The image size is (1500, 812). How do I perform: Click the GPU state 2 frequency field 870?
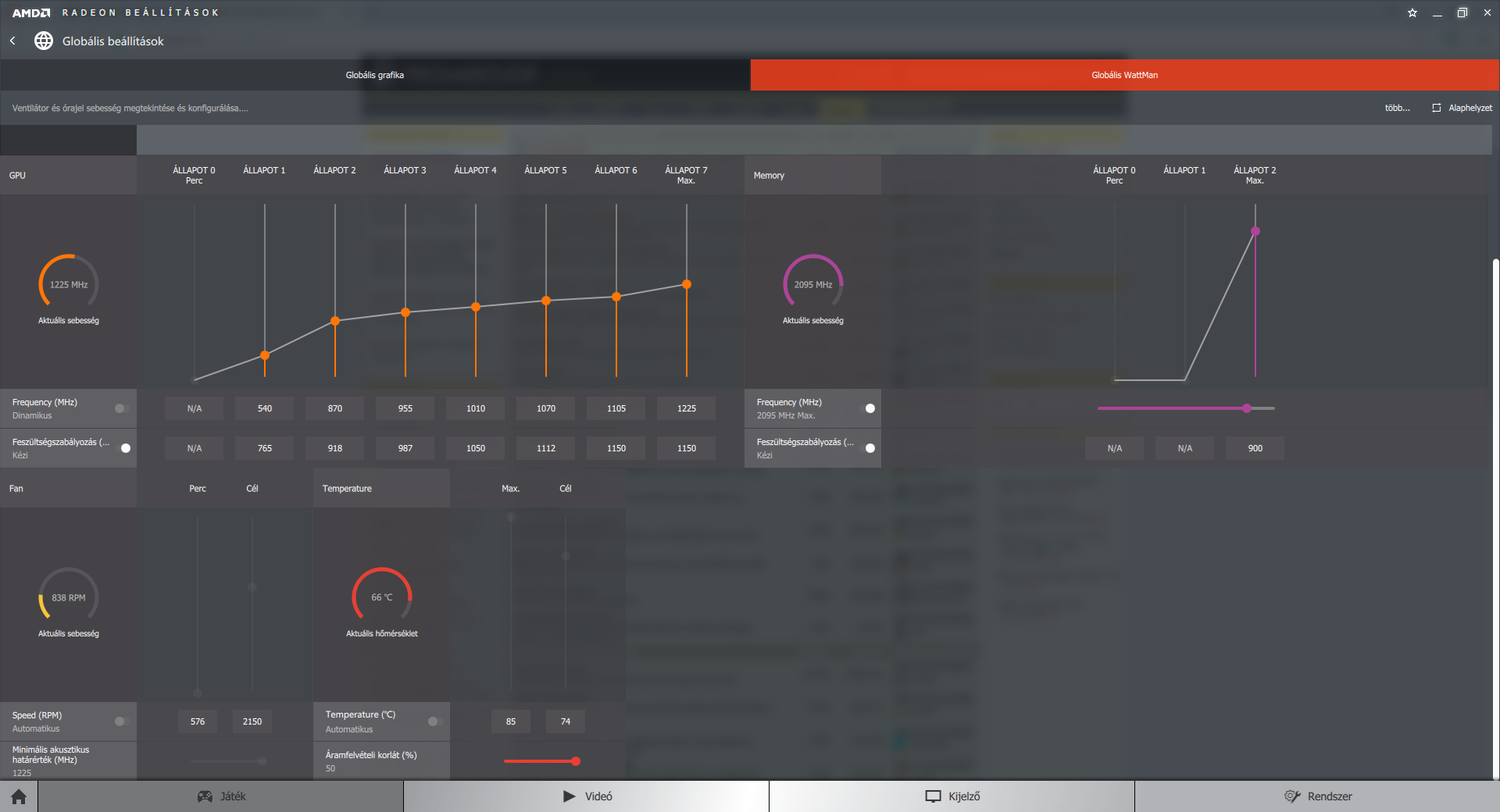(x=335, y=408)
